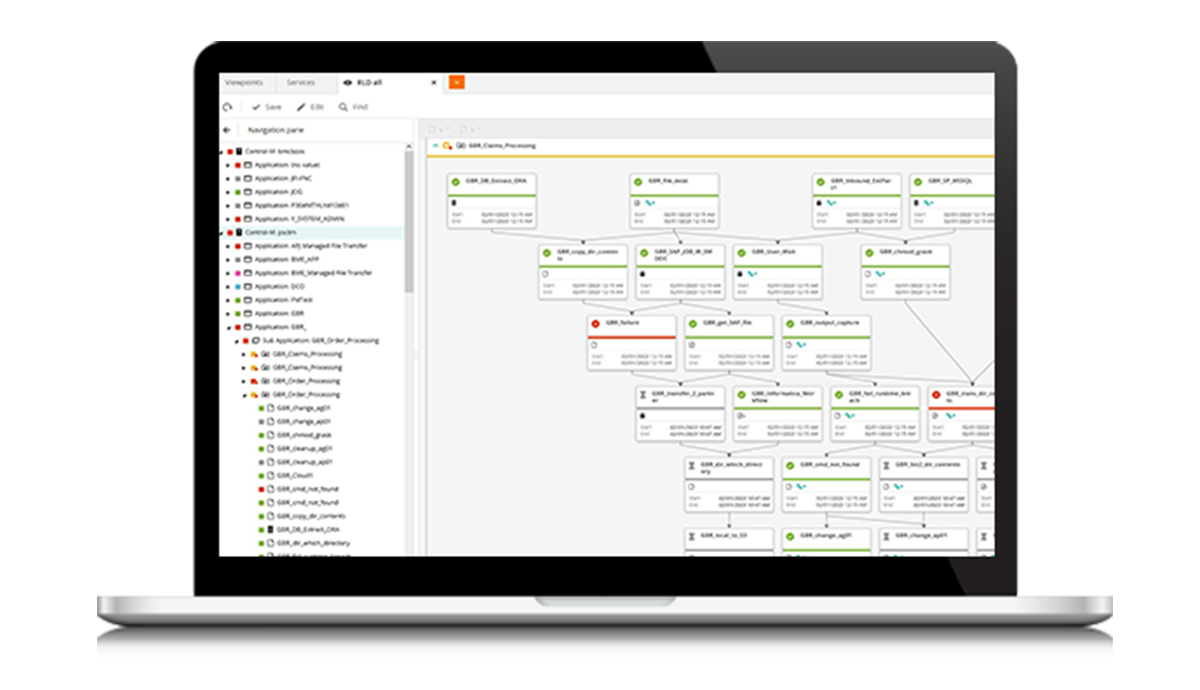The width and height of the screenshot is (1200, 690).
Task: Expand the Application JCIG tree node
Action: (228, 192)
